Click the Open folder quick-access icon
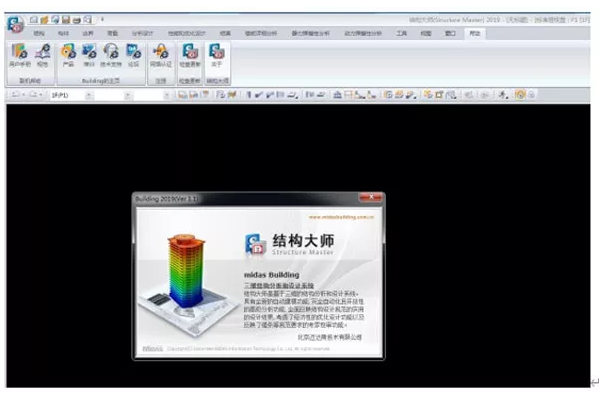Image resolution: width=607 pixels, height=393 pixels. coord(44,19)
